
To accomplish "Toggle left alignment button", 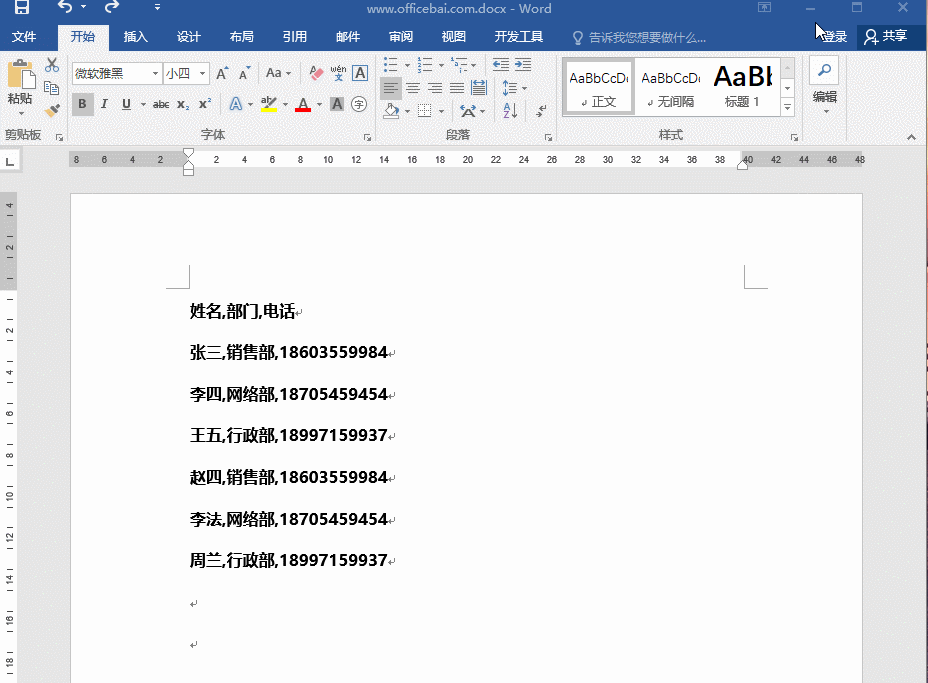I will click(x=391, y=88).
